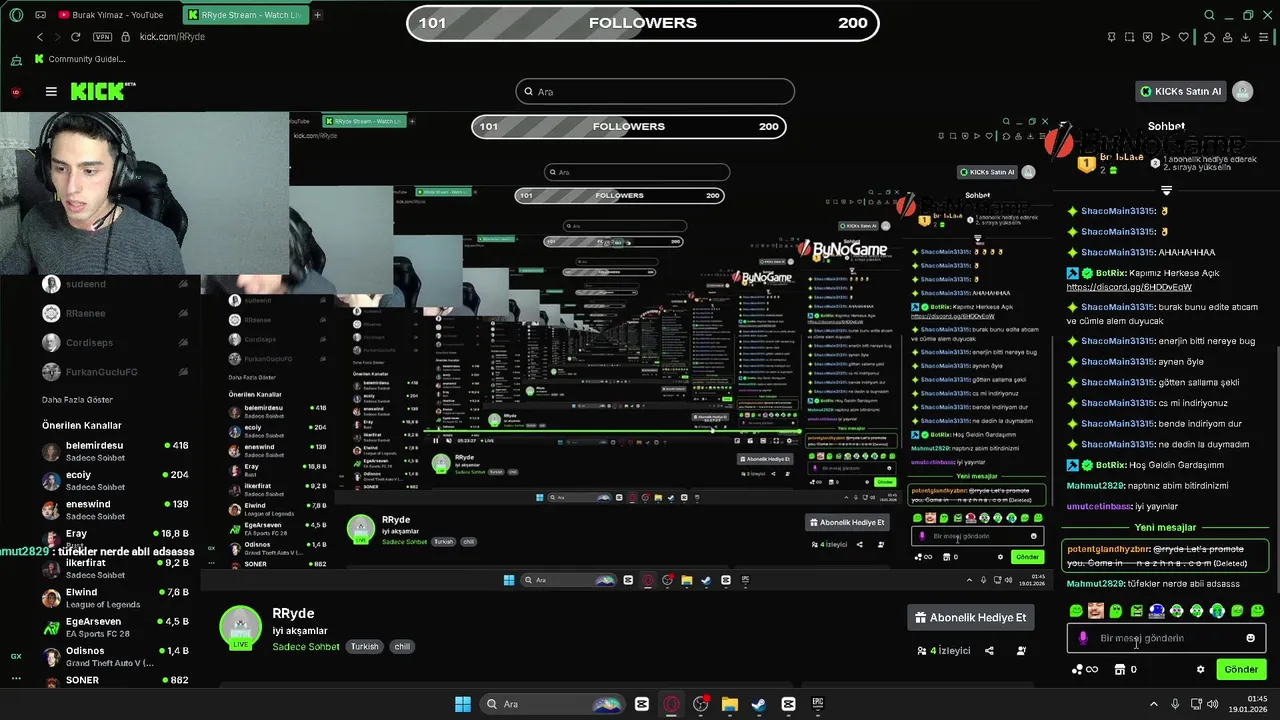Screen dimensions: 1280x720
Task: Click the purple microphone icon in chat box
Action: (1083, 638)
